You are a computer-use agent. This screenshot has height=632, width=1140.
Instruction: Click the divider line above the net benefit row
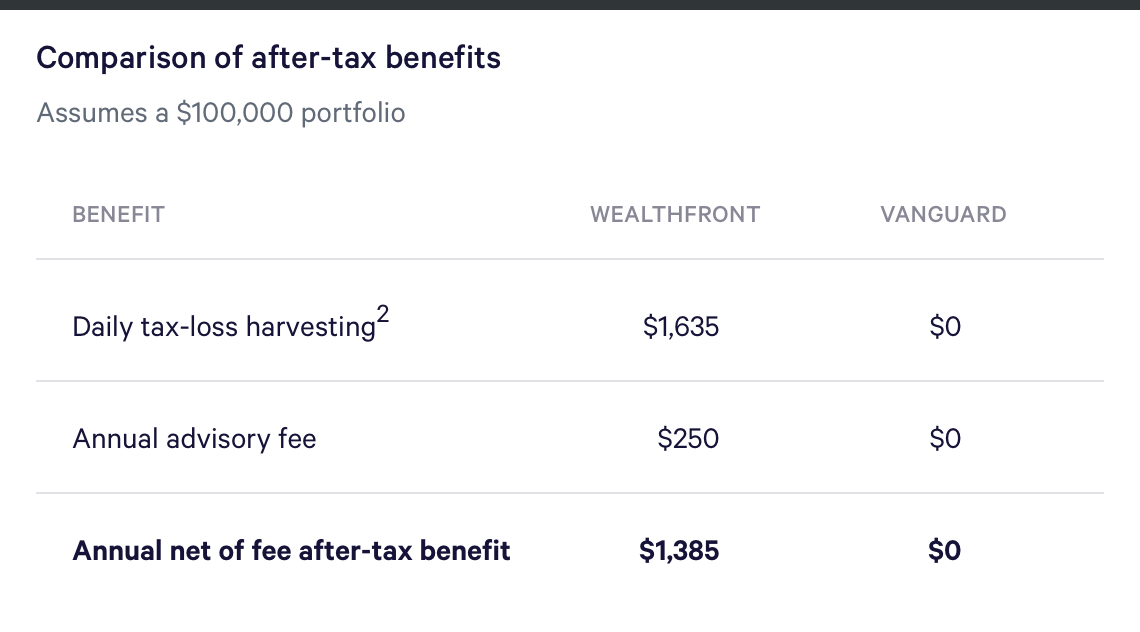point(570,493)
